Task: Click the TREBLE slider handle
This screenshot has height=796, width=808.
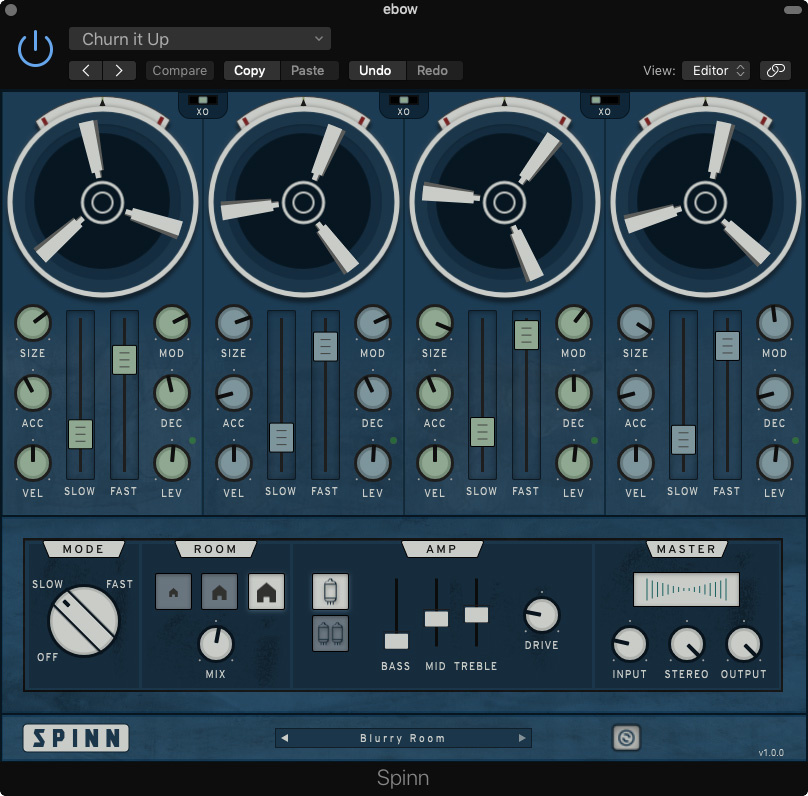Action: coord(476,615)
